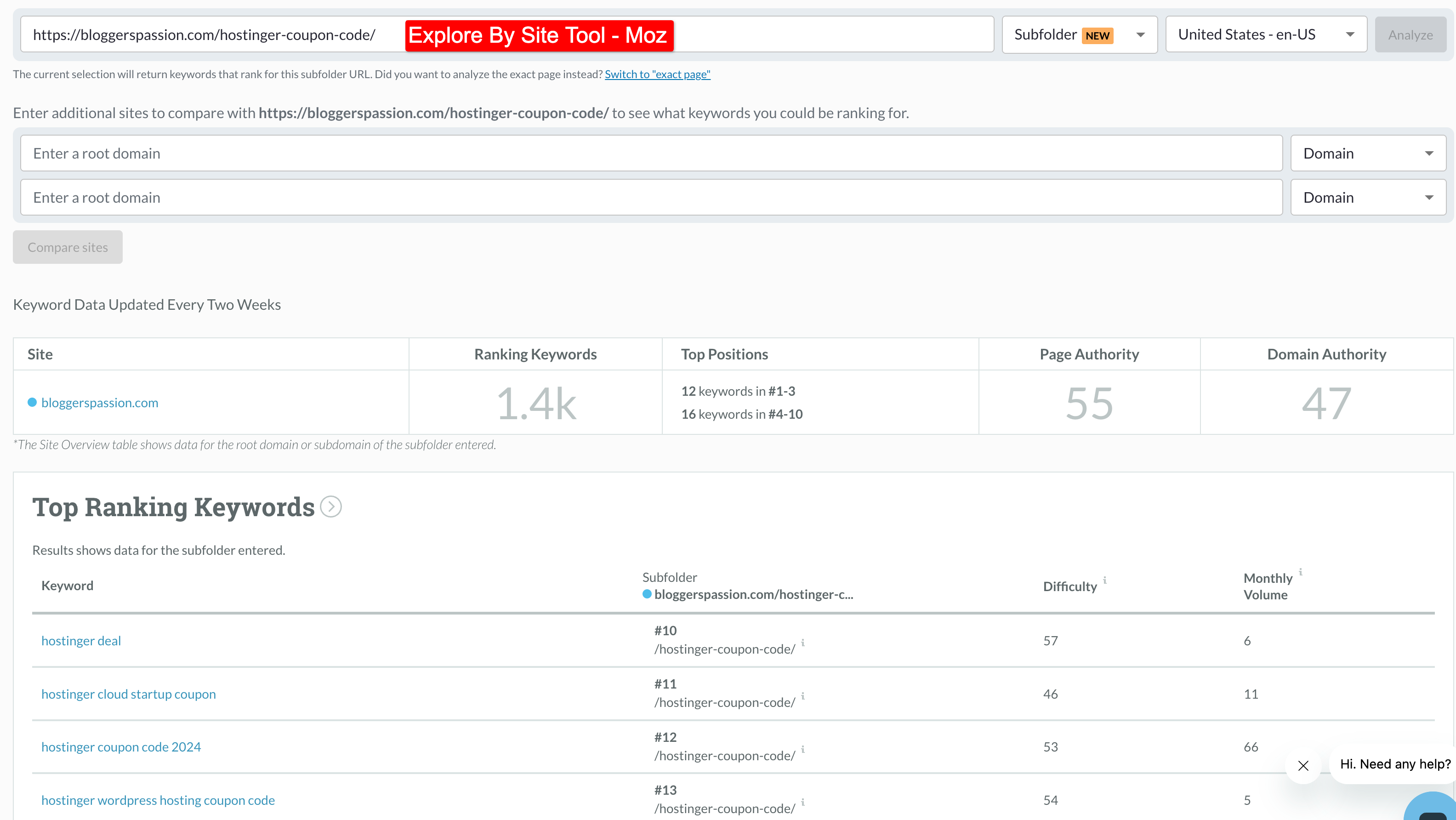1456x820 pixels.
Task: Click the Compare sites button
Action: [x=67, y=247]
